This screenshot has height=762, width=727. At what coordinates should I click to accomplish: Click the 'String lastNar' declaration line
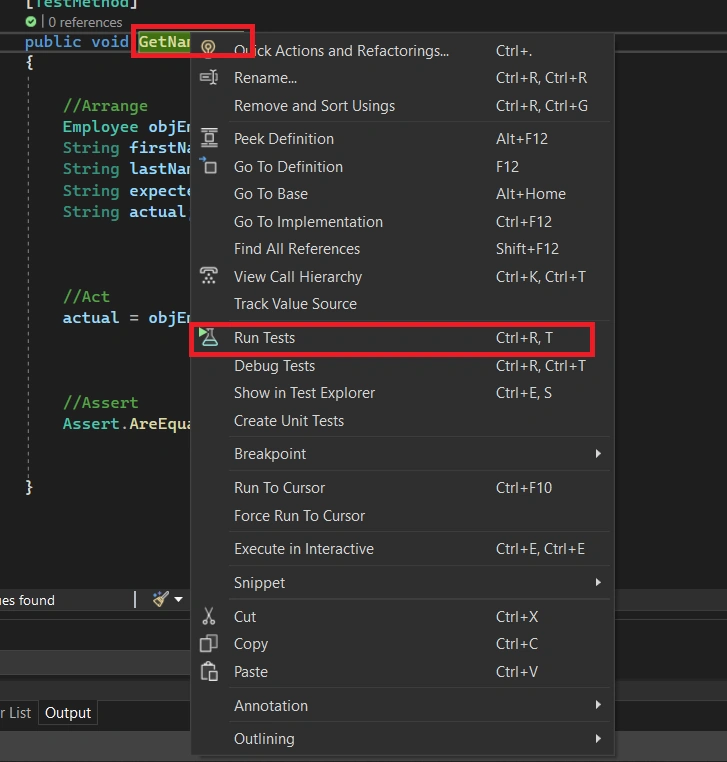point(126,169)
